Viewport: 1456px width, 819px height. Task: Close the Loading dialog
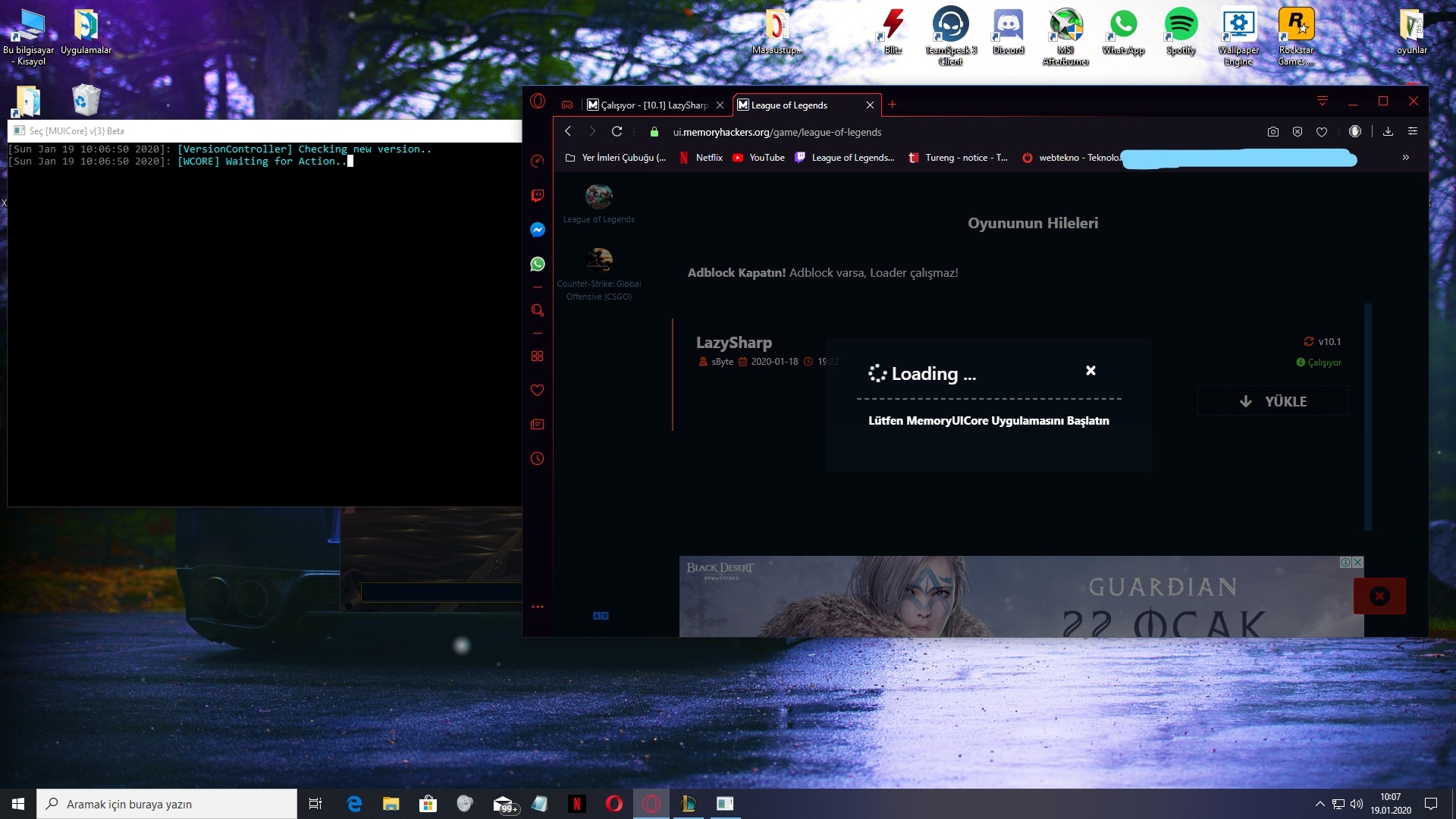click(x=1090, y=370)
